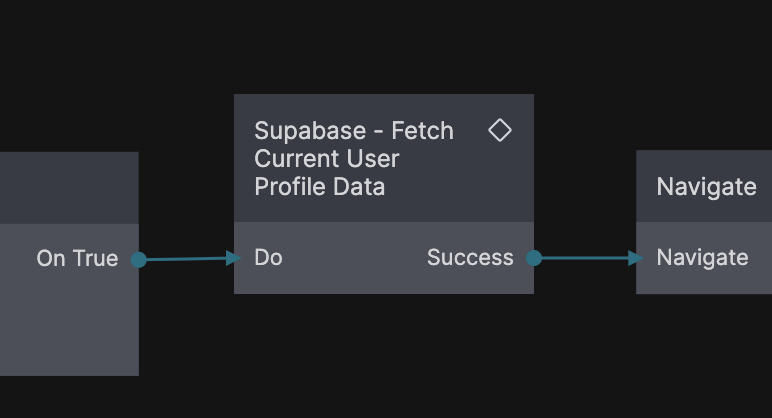The image size is (772, 418).
Task: Select the connection line from On True to Do
Action: 188,259
